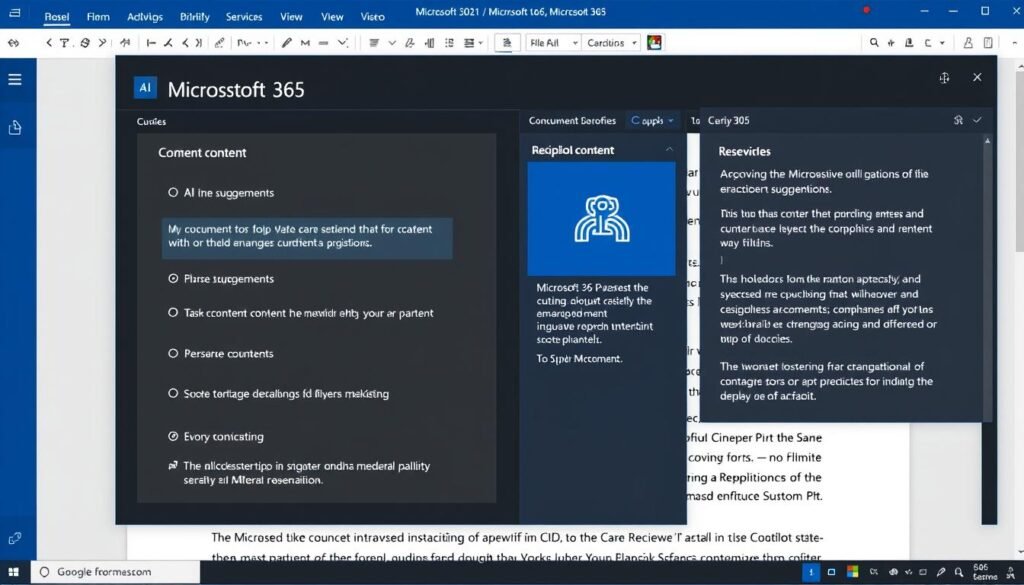The width and height of the screenshot is (1024, 585).
Task: Click the M icon in the toolbar
Action: pos(305,43)
